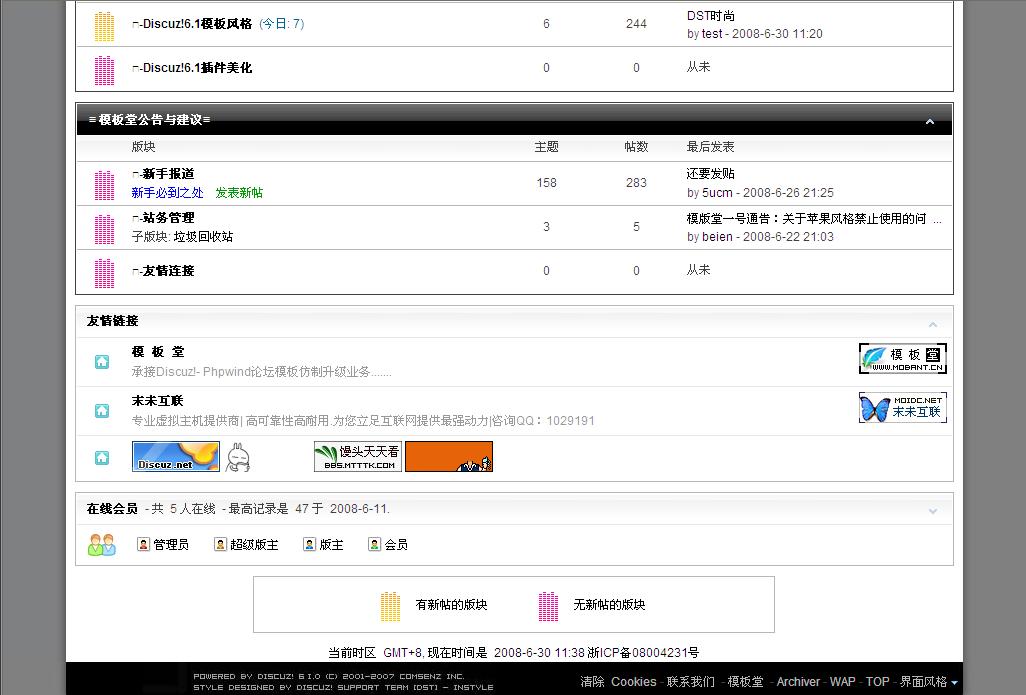This screenshot has height=695, width=1026.
Task: Open the 垃圾回收站 subforum
Action: coord(203,236)
